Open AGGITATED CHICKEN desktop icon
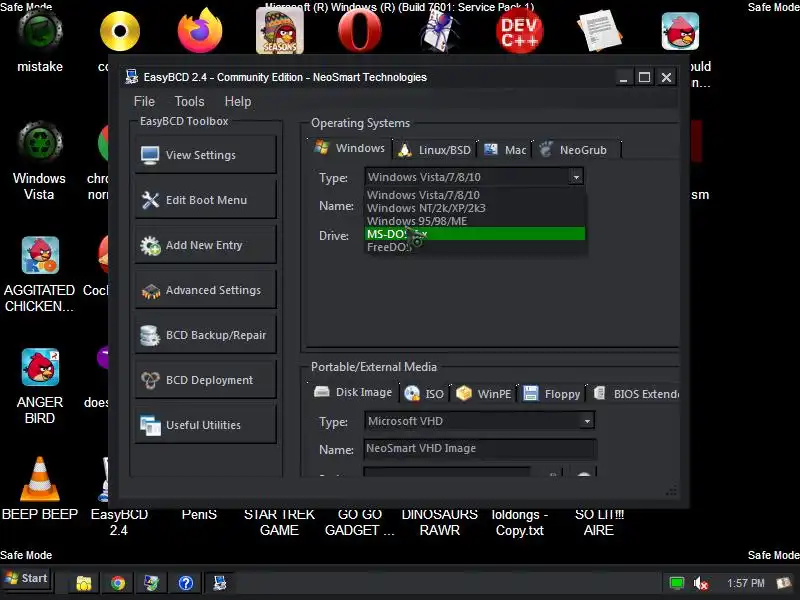The image size is (800, 600). [40, 274]
